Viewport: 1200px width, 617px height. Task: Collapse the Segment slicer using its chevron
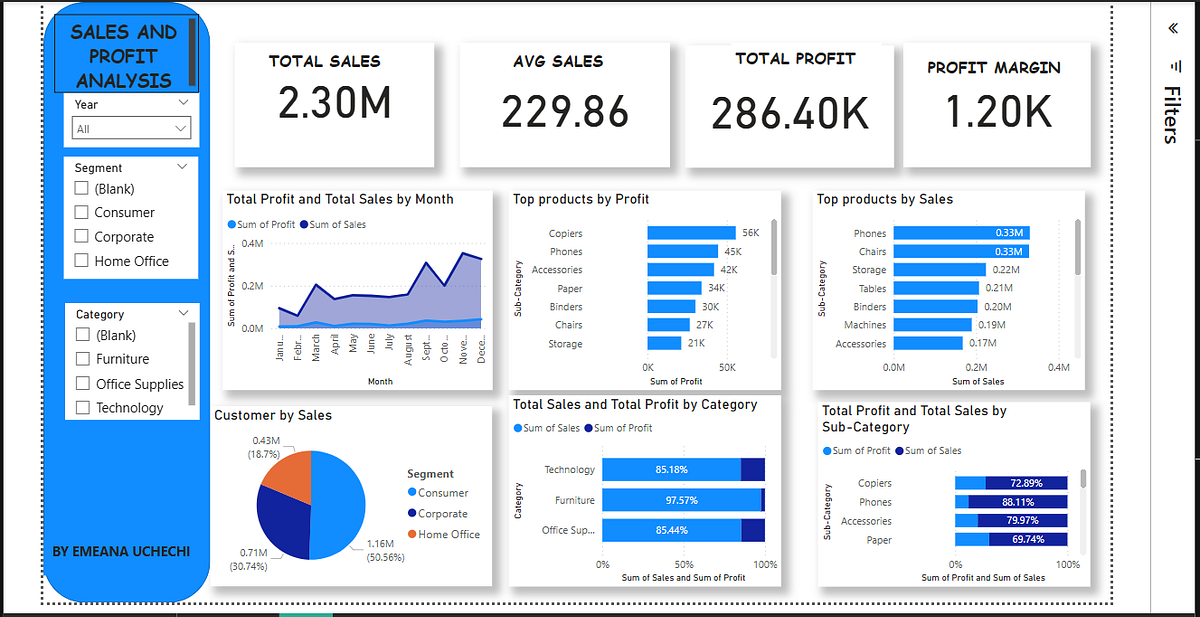tap(183, 165)
